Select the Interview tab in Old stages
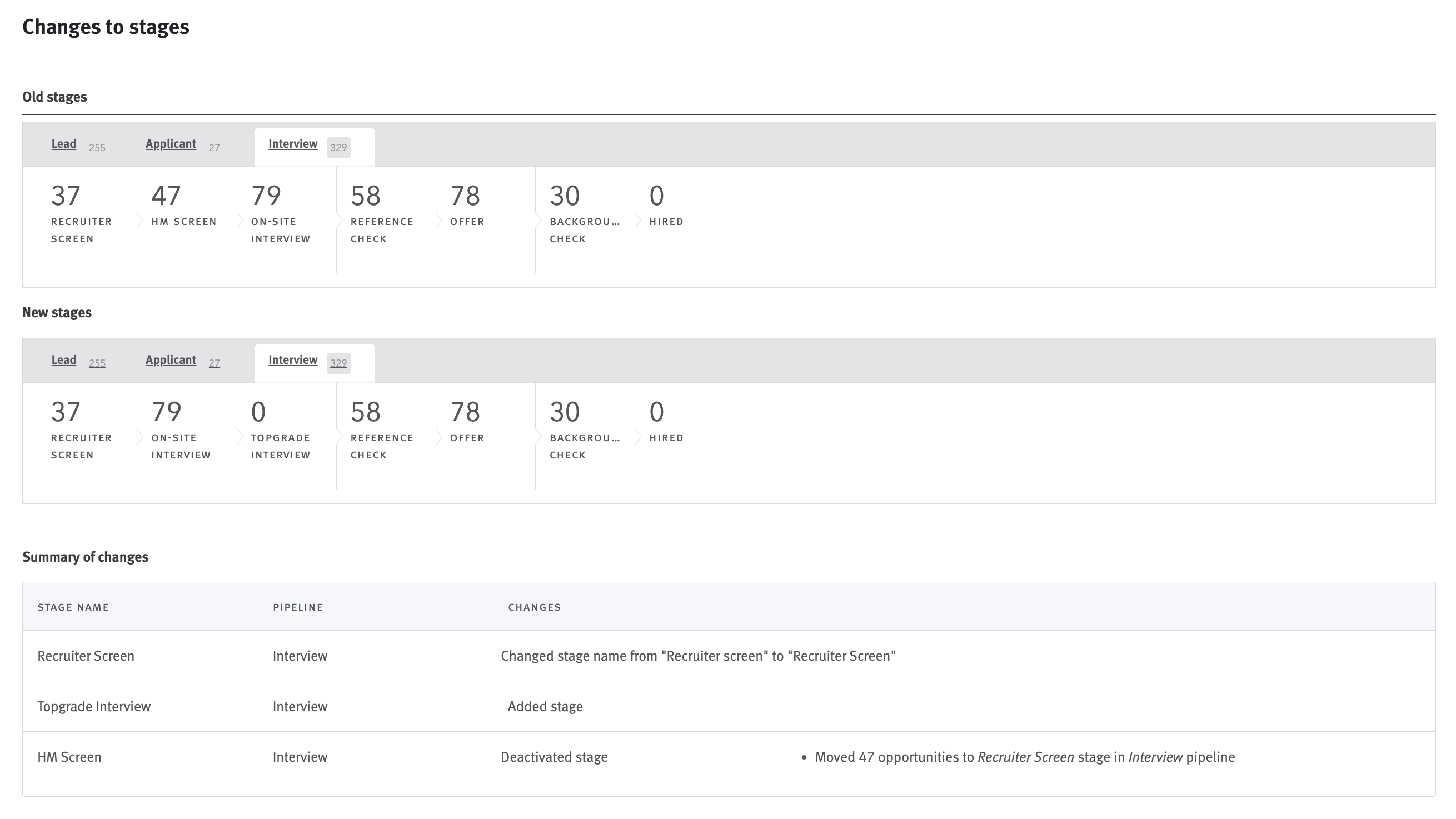This screenshot has width=1456, height=819. 293,144
